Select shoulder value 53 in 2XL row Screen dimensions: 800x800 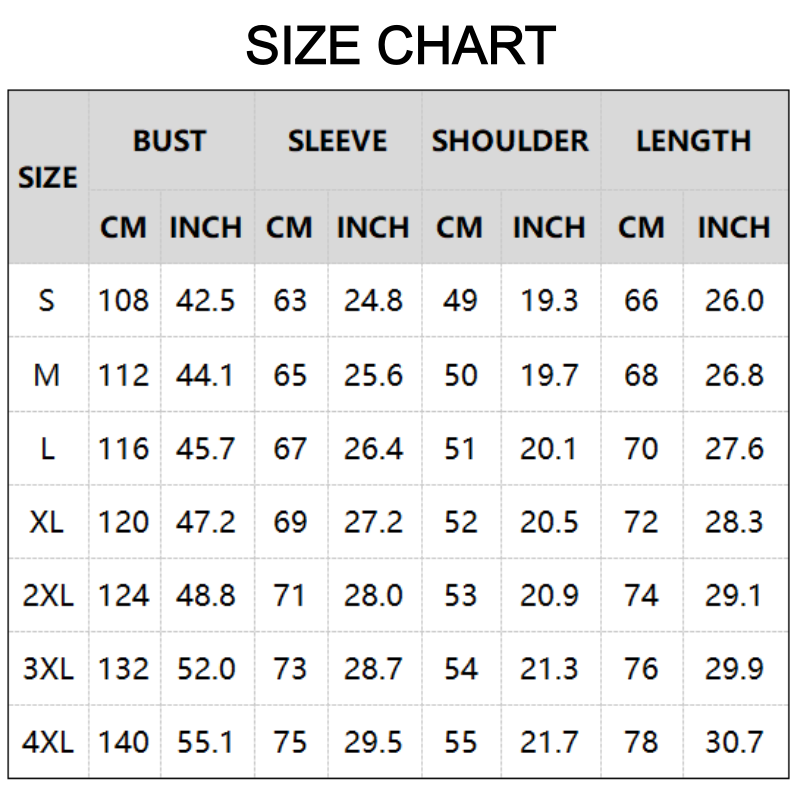460,595
